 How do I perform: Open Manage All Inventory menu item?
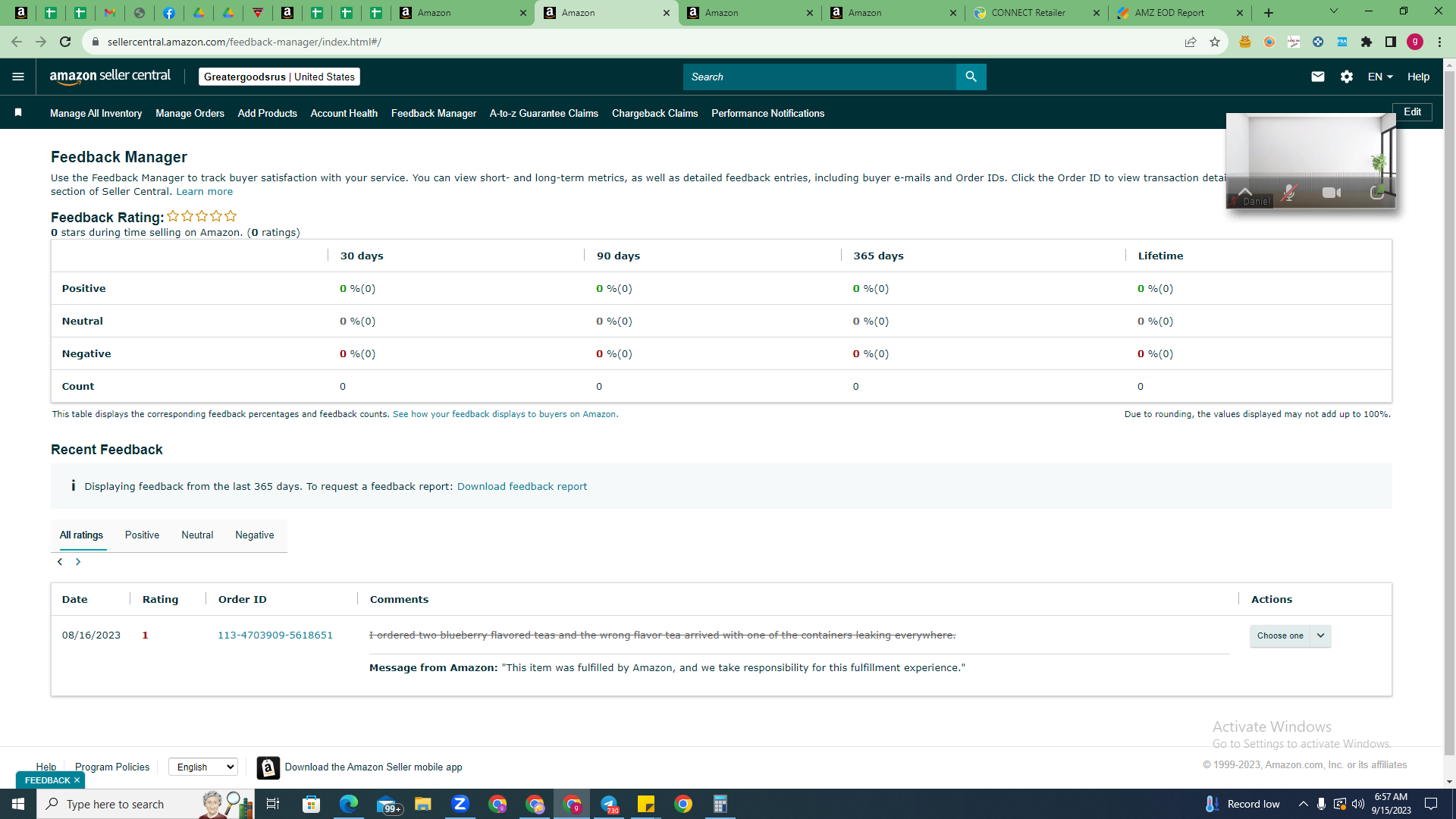pos(96,113)
